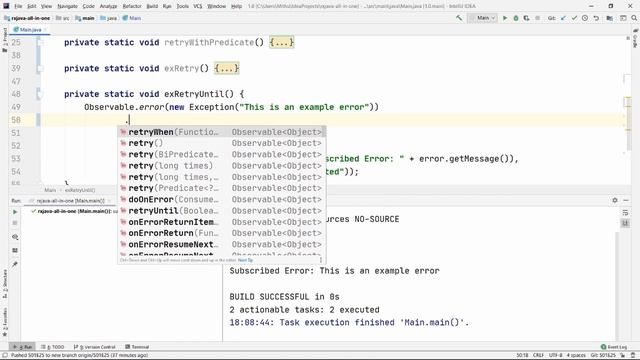Click the Build project hammer icon
This screenshot has height=360, width=640.
(459, 18)
